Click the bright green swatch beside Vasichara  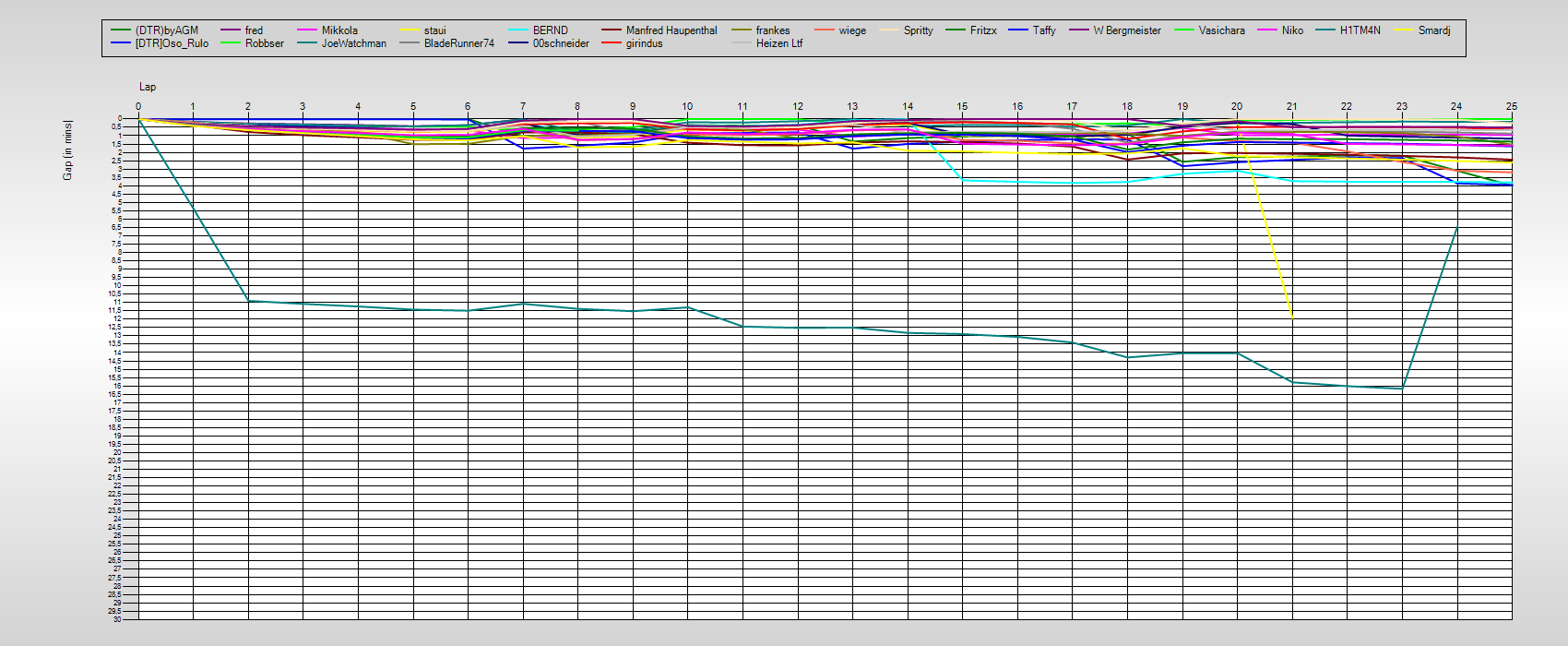1182,30
